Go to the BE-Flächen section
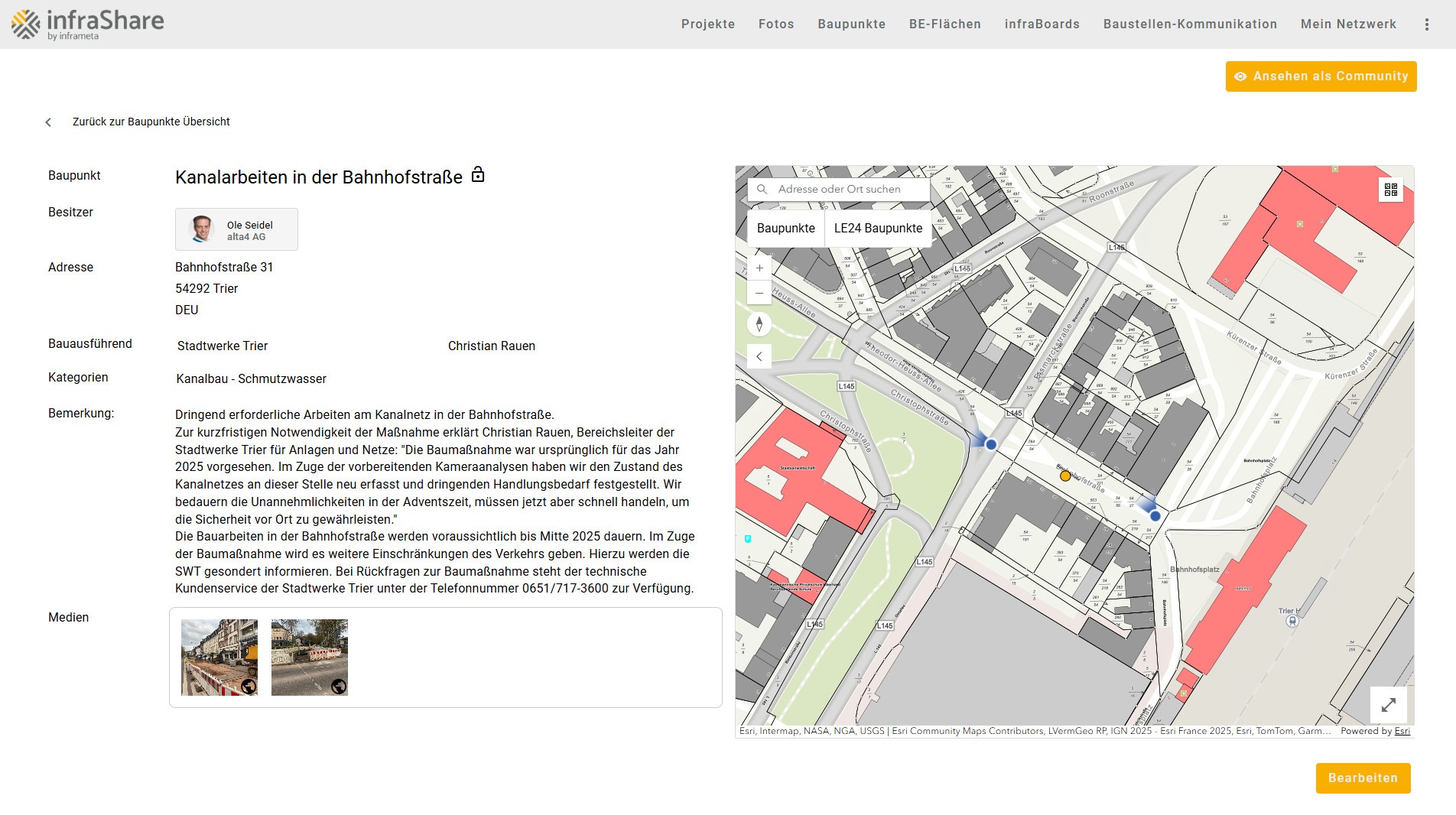 pos(944,24)
